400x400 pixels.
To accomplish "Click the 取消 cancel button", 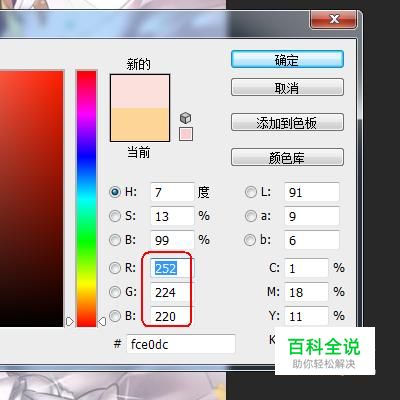I will [287, 88].
